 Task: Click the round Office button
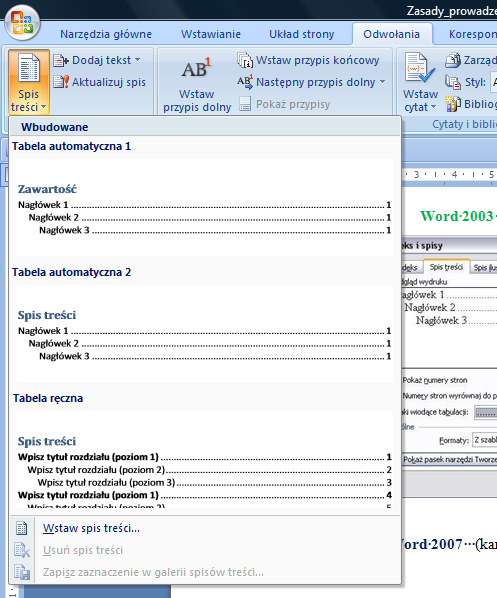pos(22,23)
